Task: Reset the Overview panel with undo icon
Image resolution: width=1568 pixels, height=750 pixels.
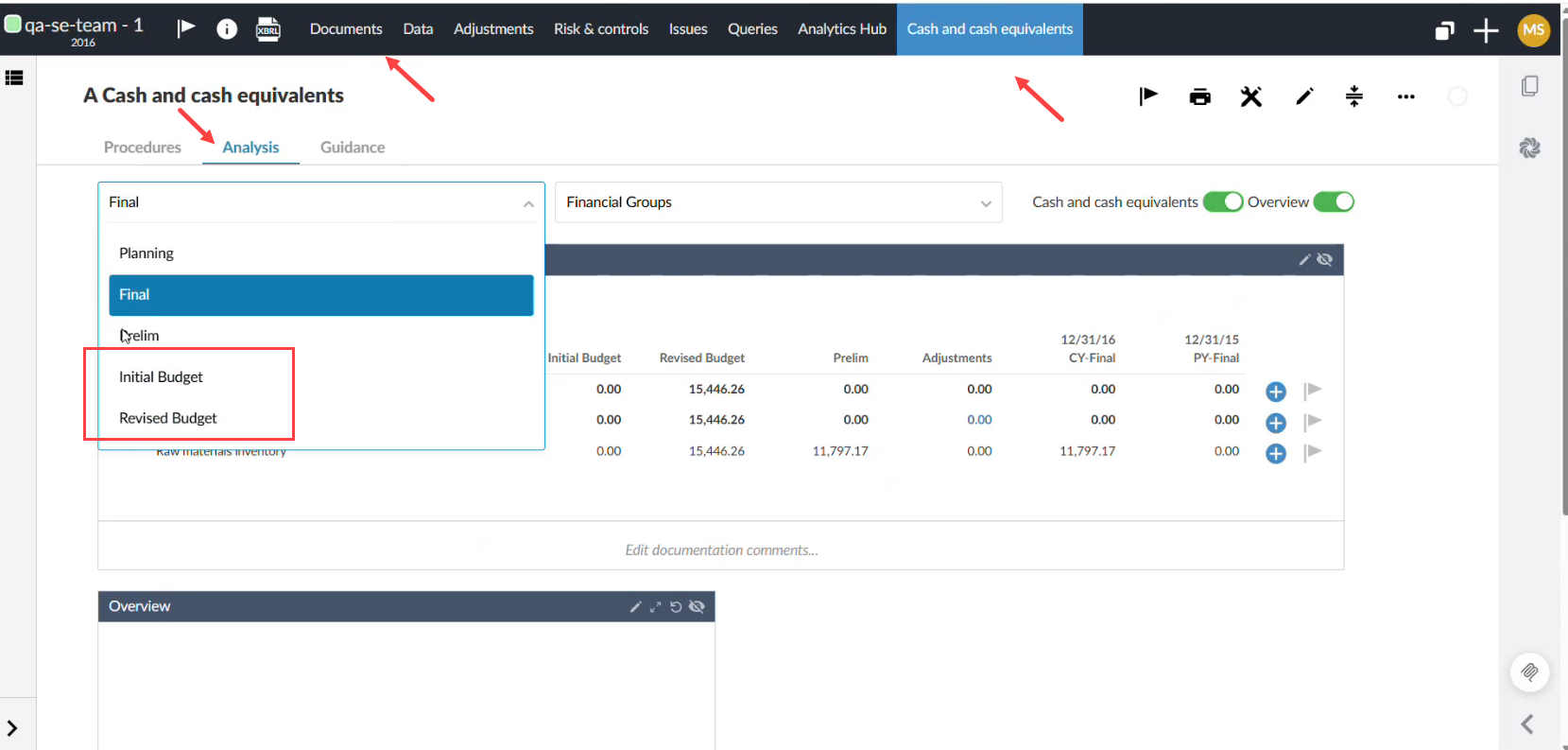Action: (676, 606)
